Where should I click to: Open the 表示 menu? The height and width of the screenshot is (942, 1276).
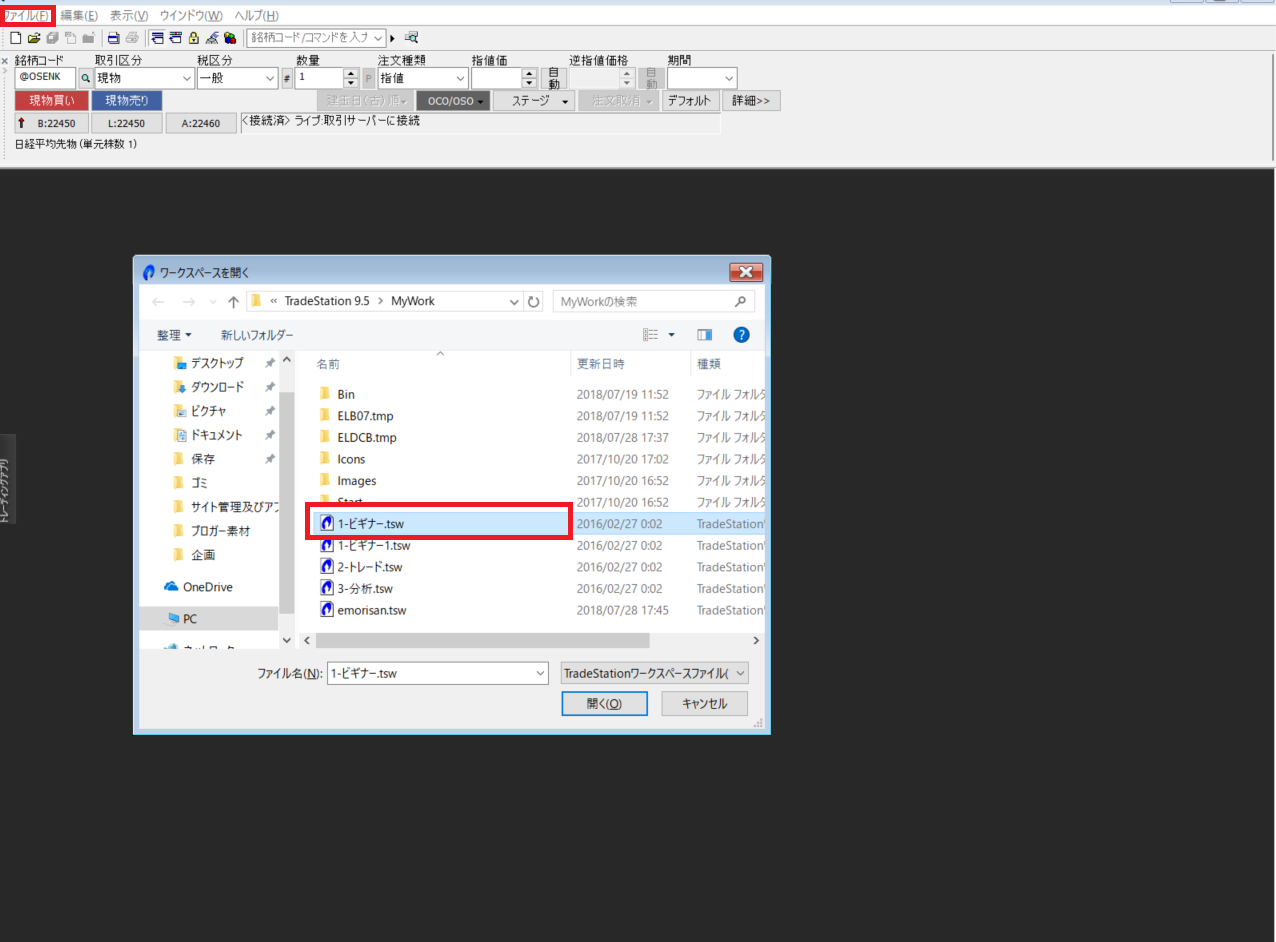click(x=128, y=16)
